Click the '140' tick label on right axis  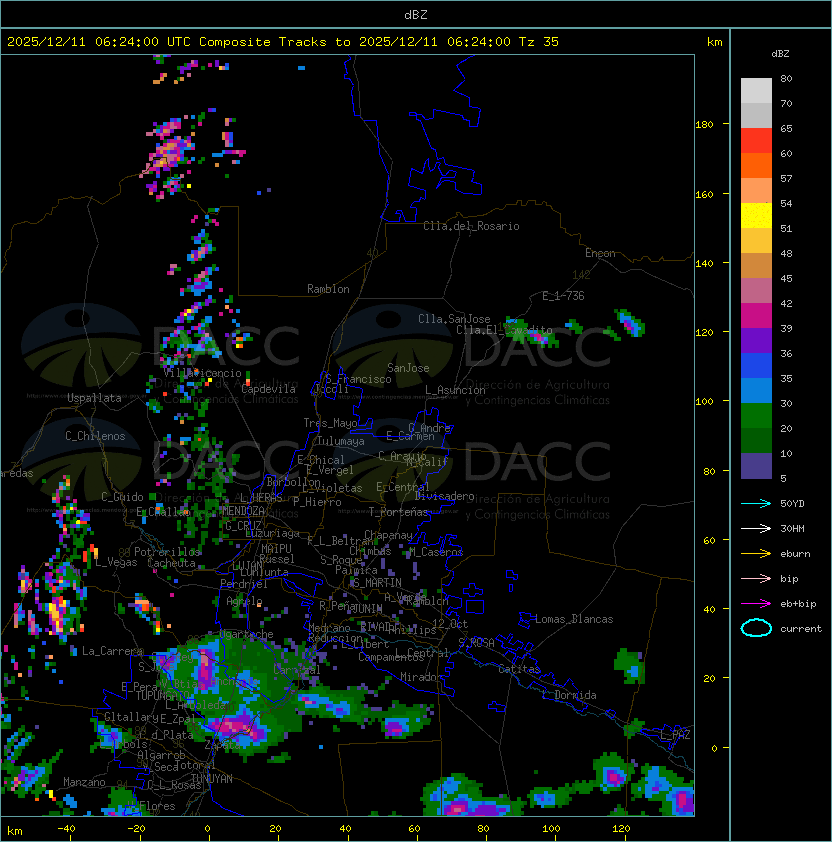[704, 264]
